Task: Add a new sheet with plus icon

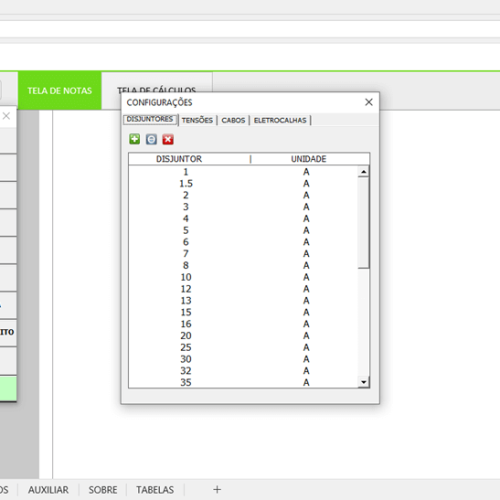Action: point(217,489)
